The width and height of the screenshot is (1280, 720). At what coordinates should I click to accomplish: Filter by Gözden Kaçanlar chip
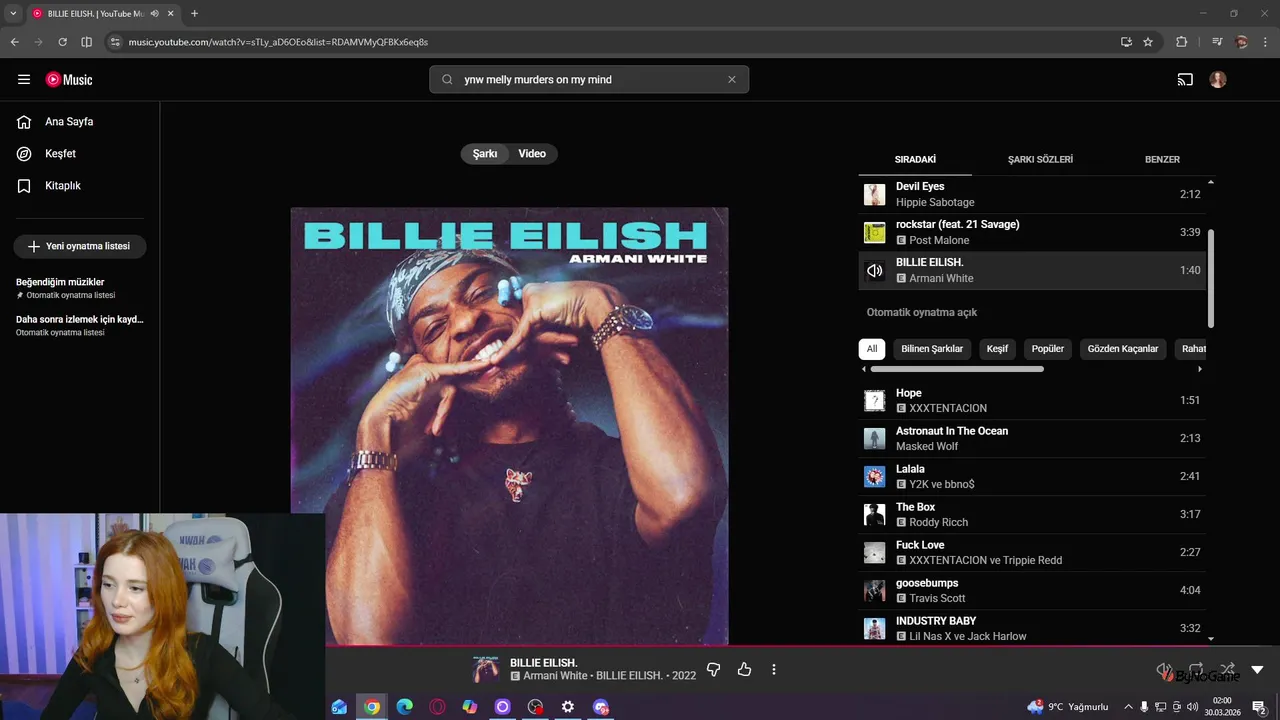[x=1123, y=349]
